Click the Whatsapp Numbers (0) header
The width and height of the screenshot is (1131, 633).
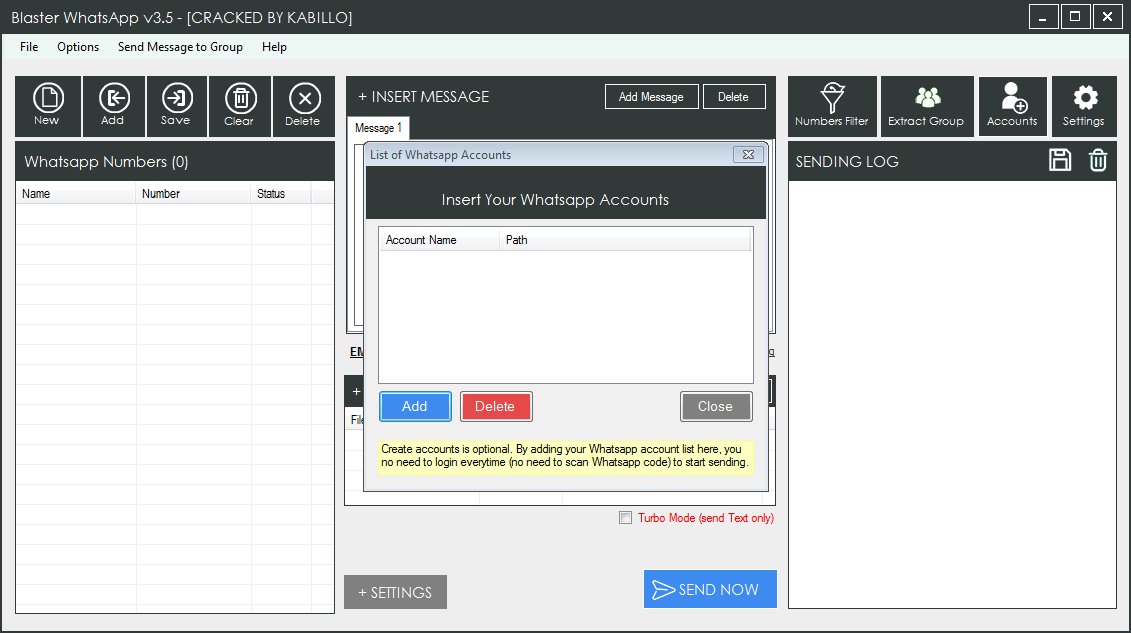(x=106, y=161)
